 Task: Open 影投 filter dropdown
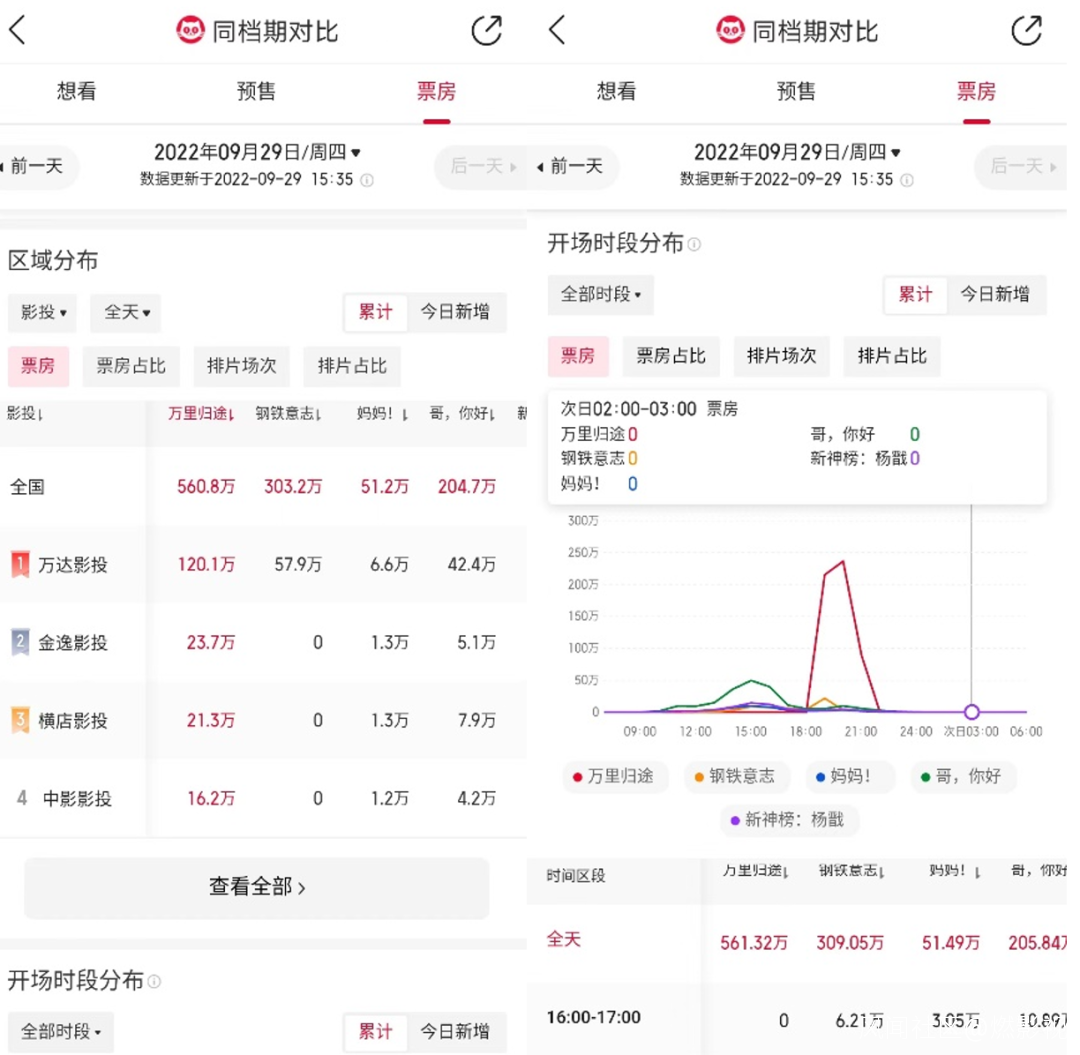(x=43, y=313)
